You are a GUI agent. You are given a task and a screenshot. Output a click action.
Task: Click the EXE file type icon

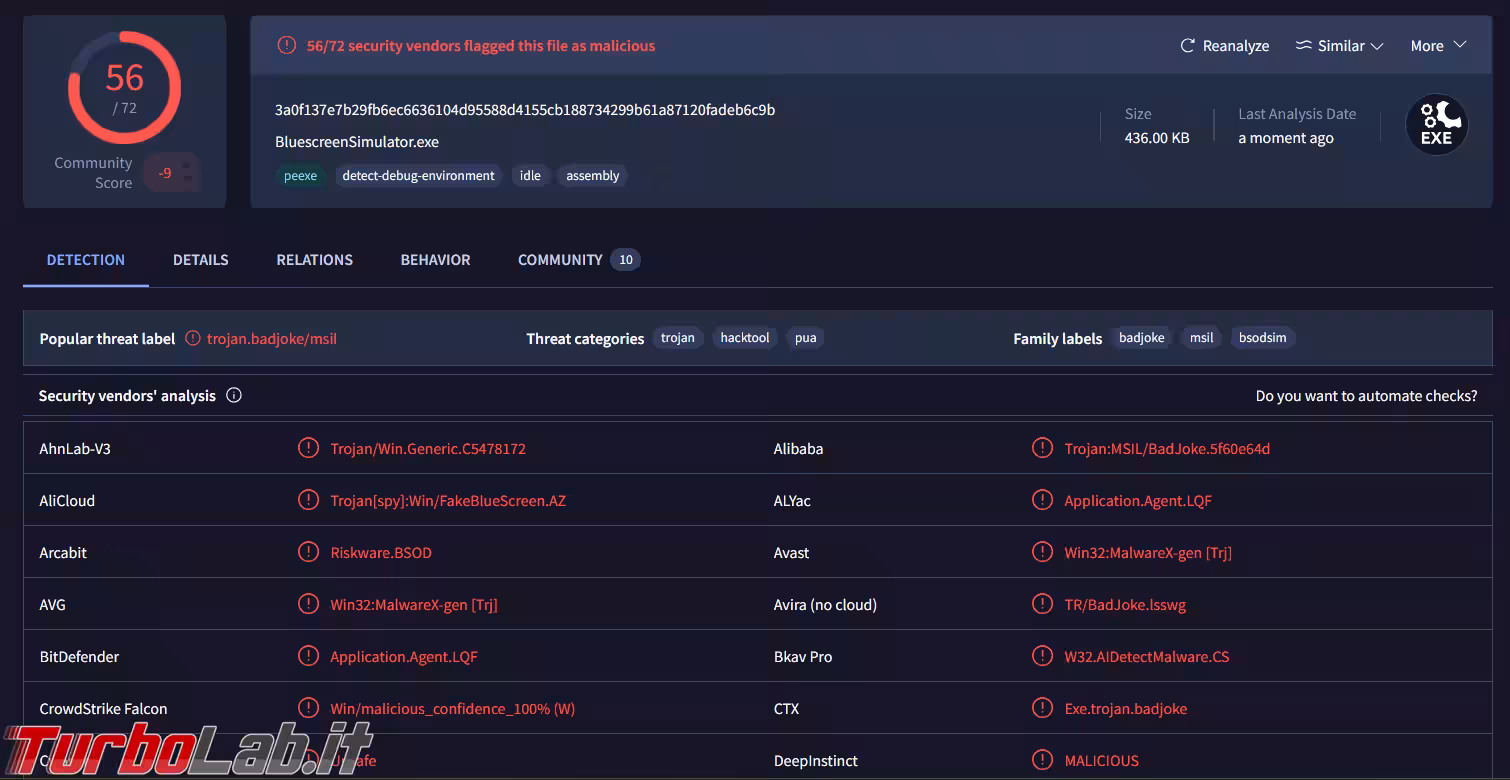pyautogui.click(x=1436, y=125)
